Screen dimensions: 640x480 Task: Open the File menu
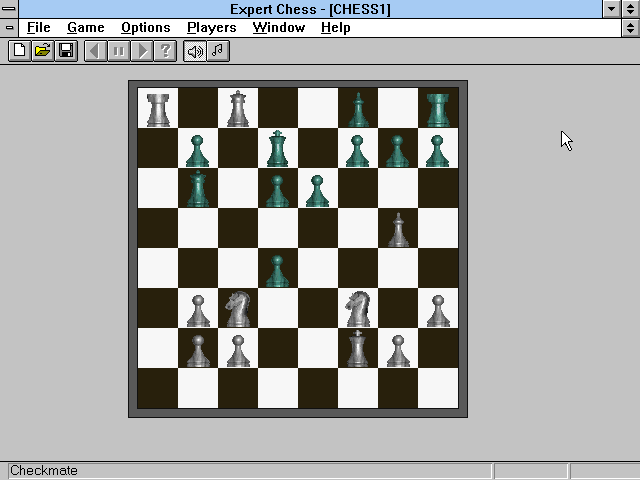coord(38,27)
